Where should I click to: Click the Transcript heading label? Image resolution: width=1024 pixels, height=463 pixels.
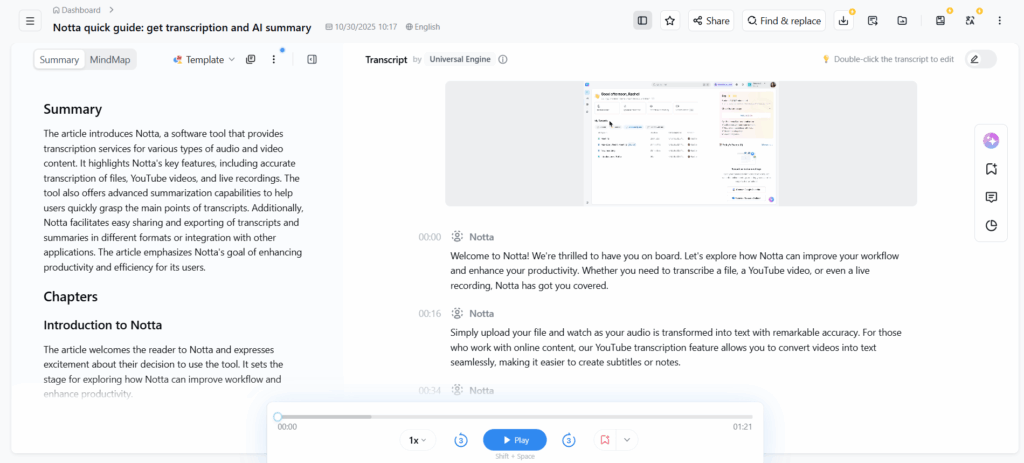(386, 59)
